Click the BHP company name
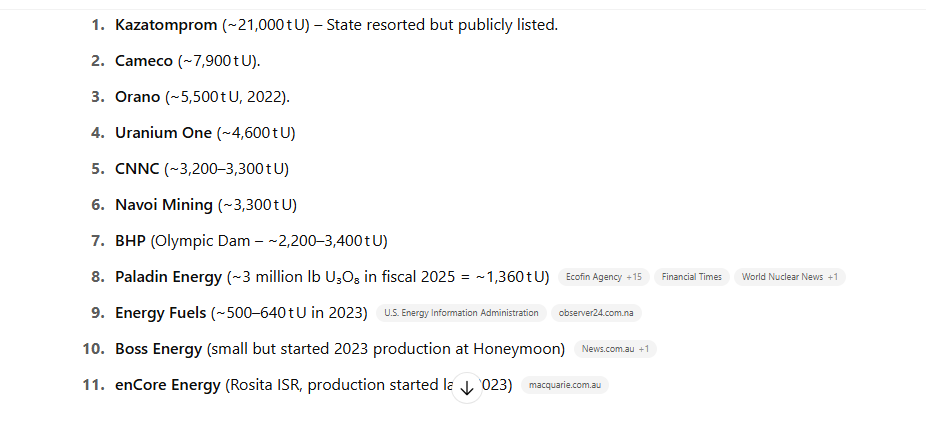Screen dimensions: 926x426 coord(130,240)
